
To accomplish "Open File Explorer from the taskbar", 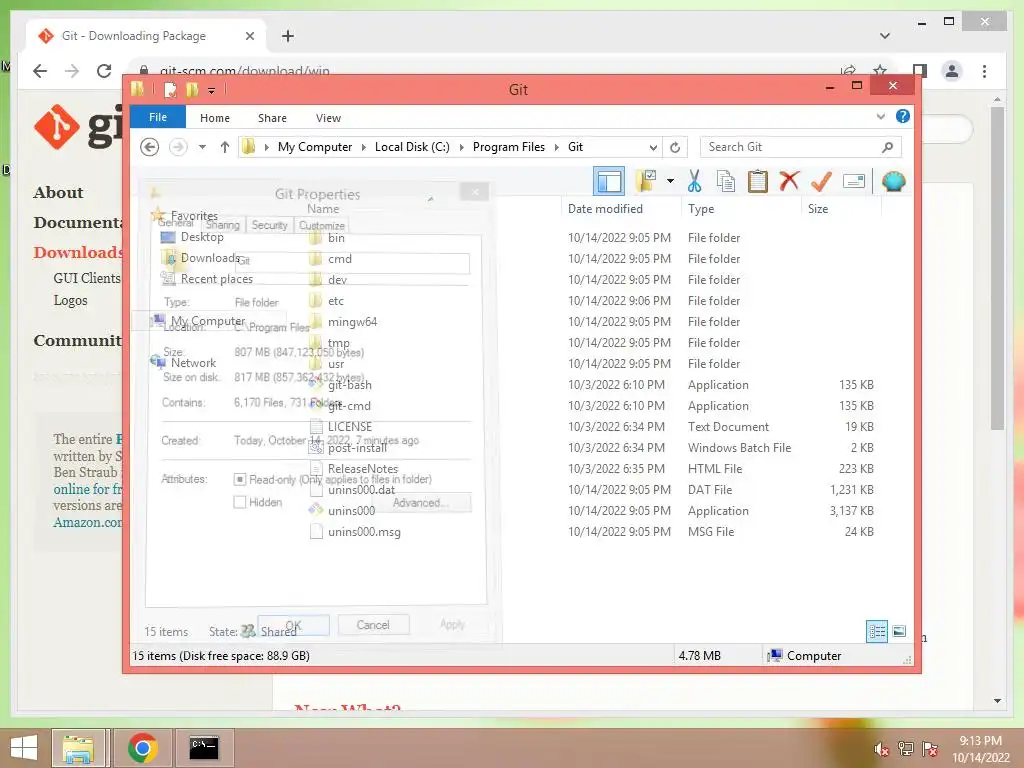I will (x=78, y=748).
